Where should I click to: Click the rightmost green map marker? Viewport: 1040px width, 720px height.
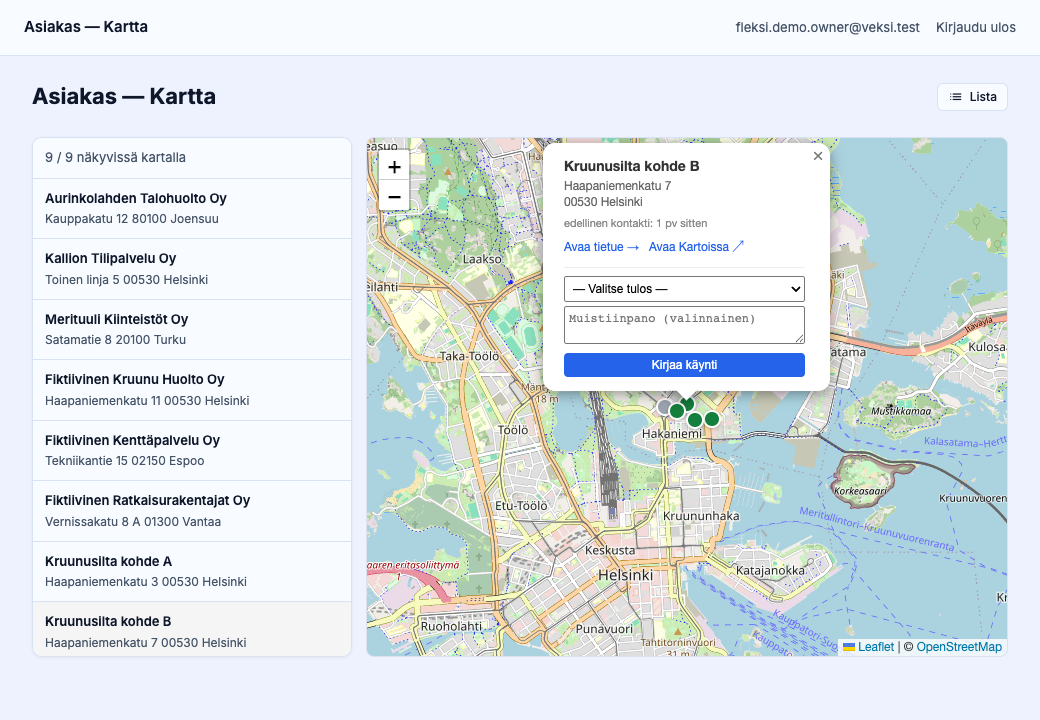pos(712,419)
